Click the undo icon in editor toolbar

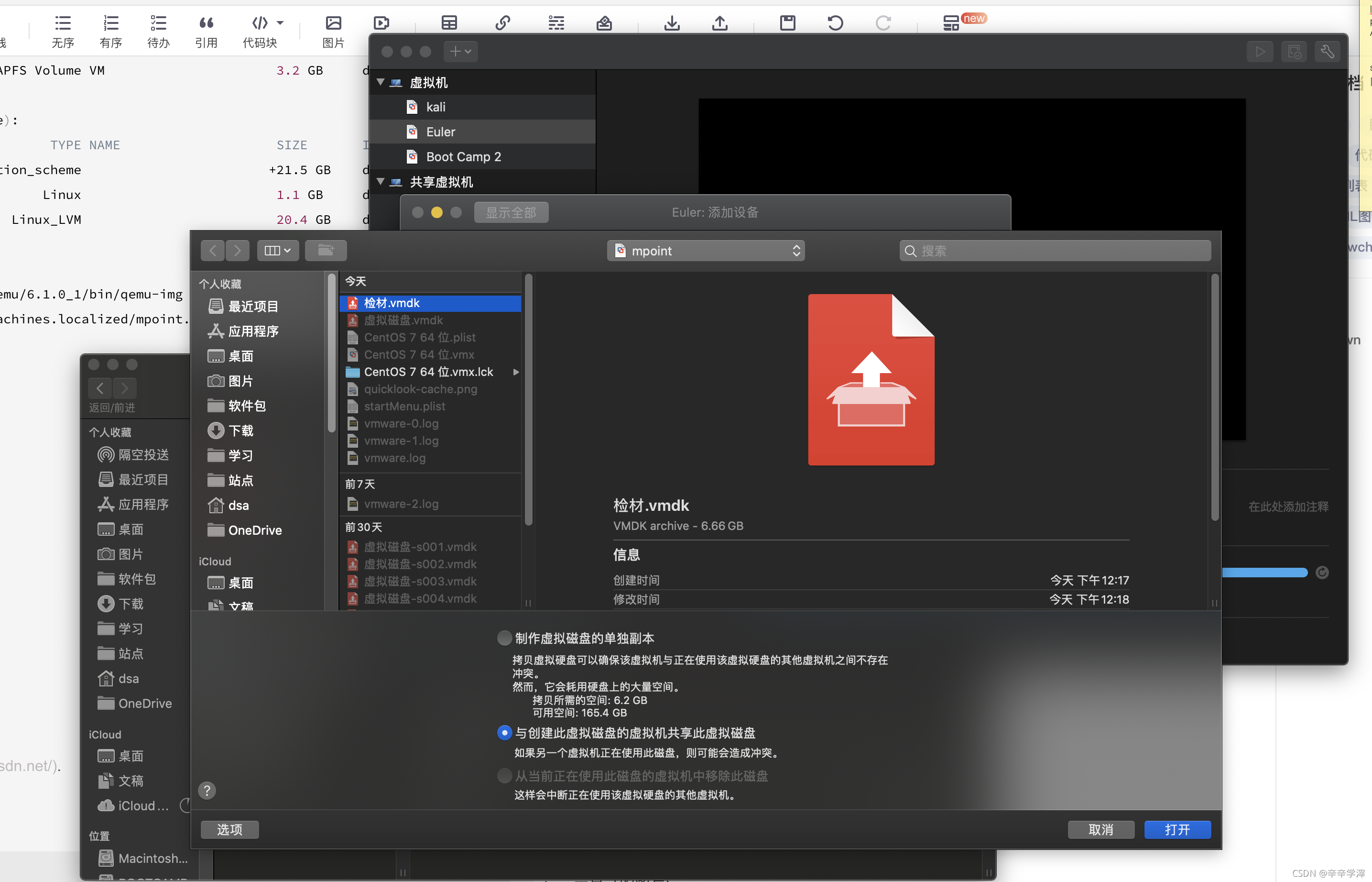tap(836, 23)
